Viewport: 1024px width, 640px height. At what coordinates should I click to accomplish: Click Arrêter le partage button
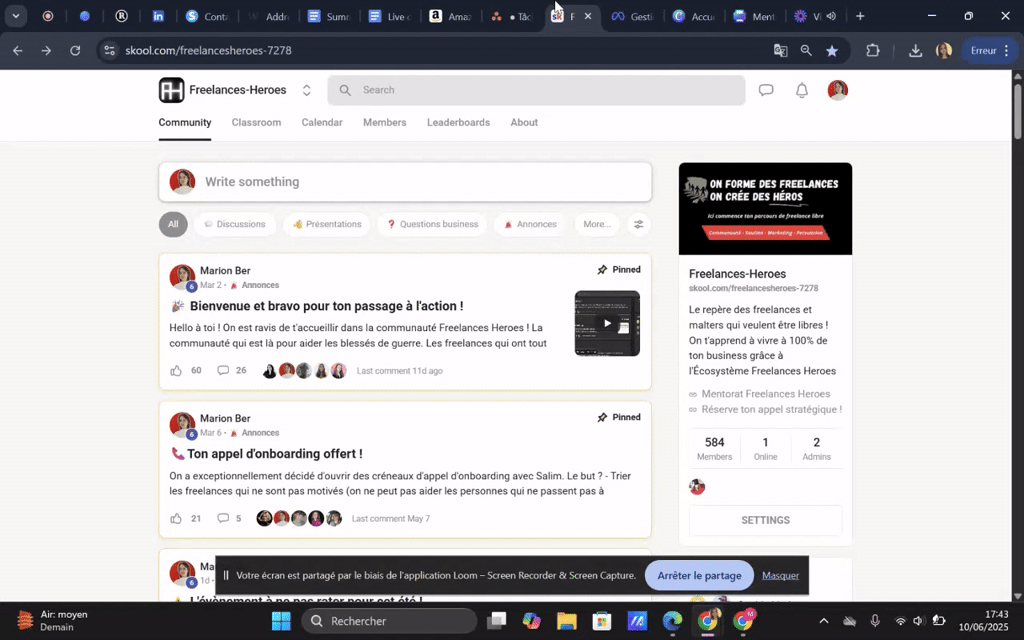(699, 575)
